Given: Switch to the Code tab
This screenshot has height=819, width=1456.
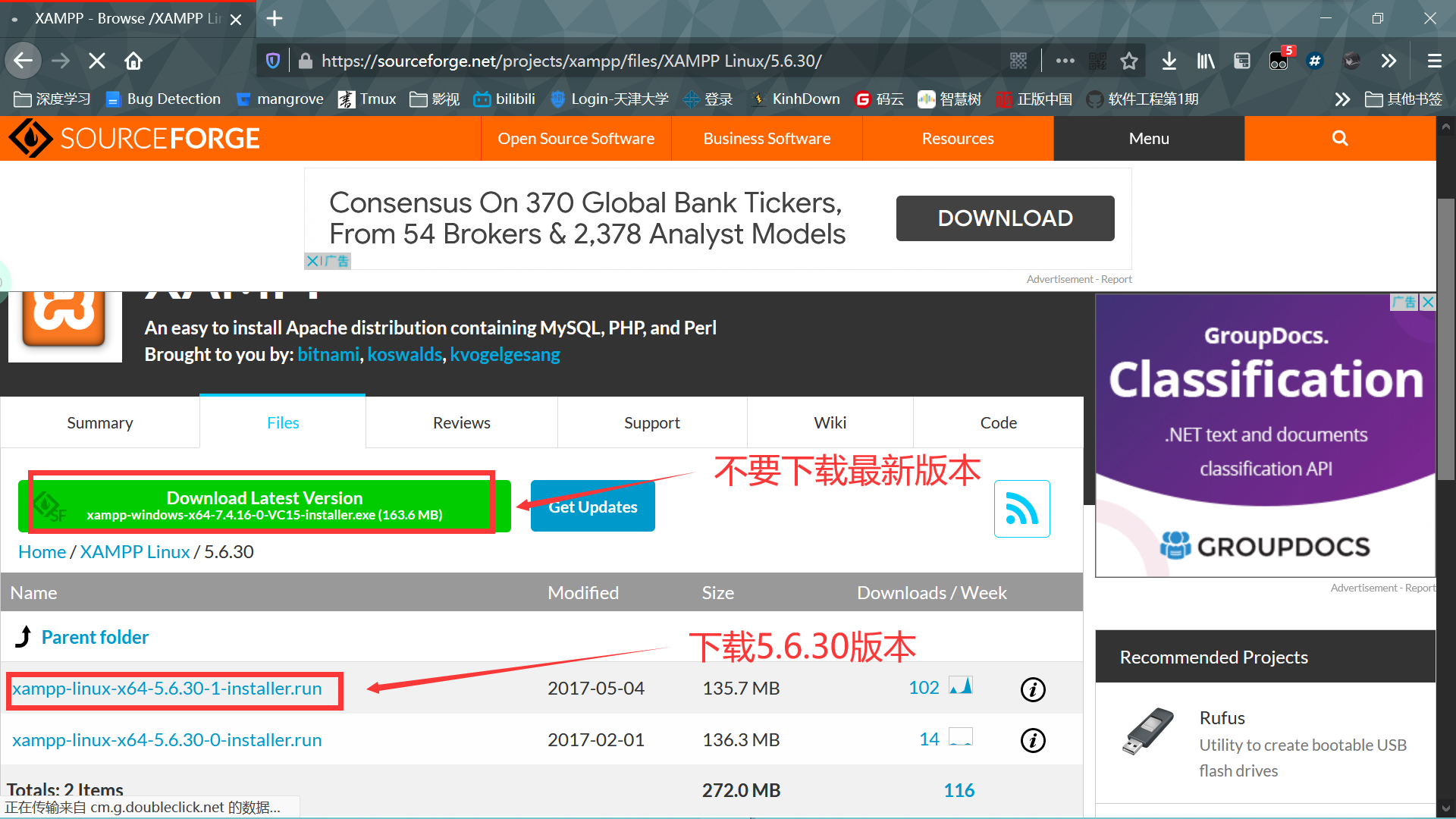Looking at the screenshot, I should [x=999, y=422].
